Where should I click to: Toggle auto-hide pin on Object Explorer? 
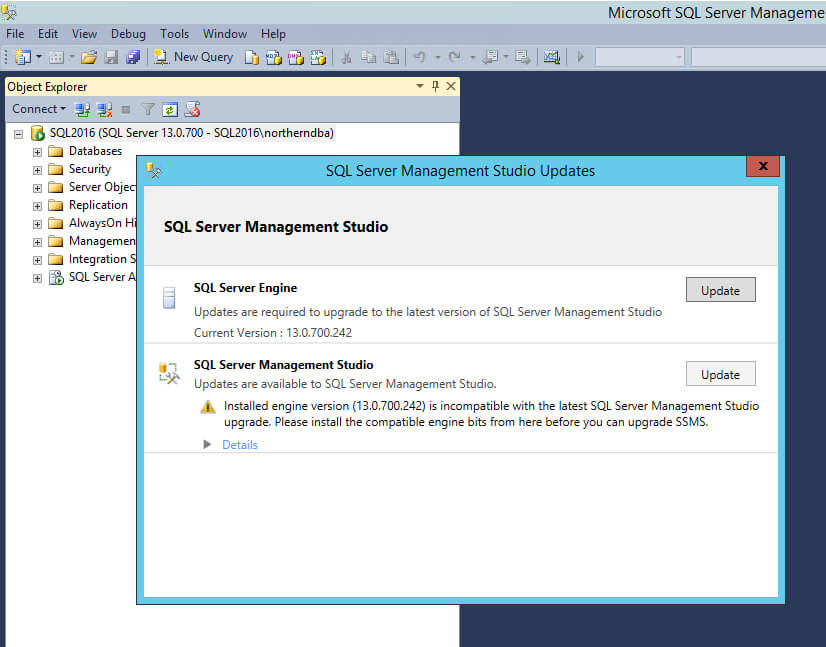pos(435,86)
